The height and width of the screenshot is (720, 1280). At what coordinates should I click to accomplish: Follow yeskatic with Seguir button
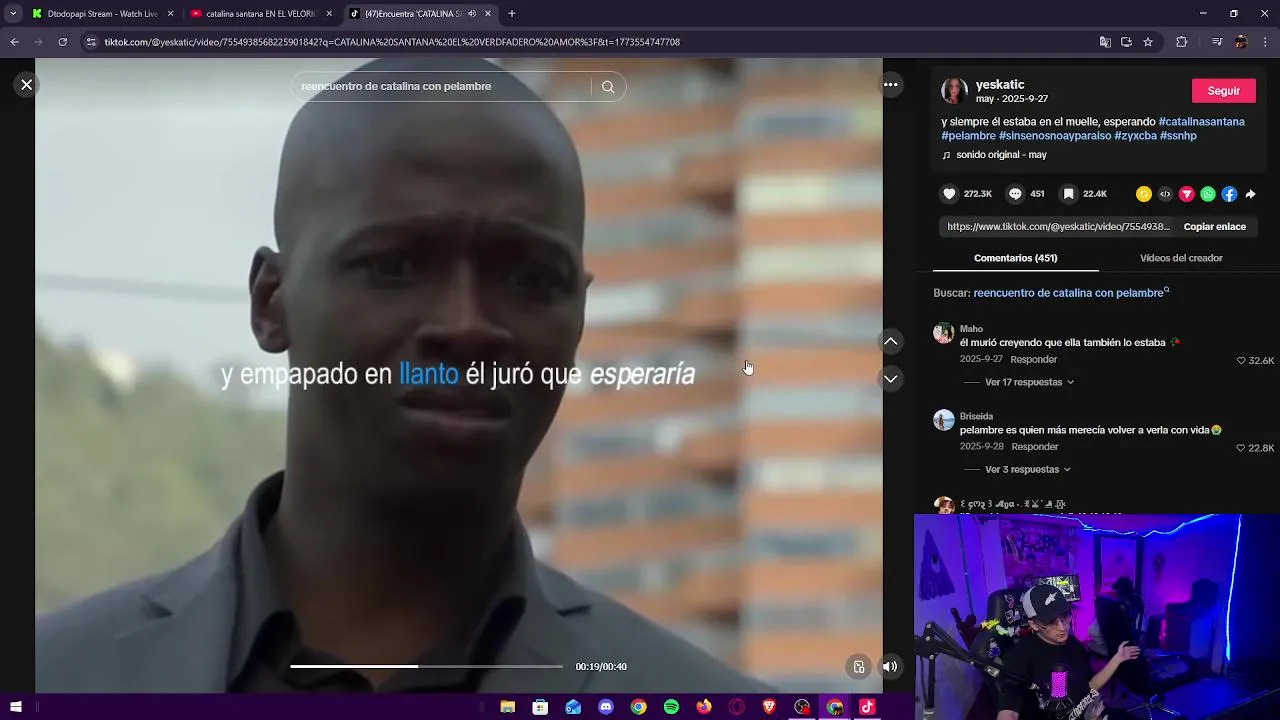1223,91
